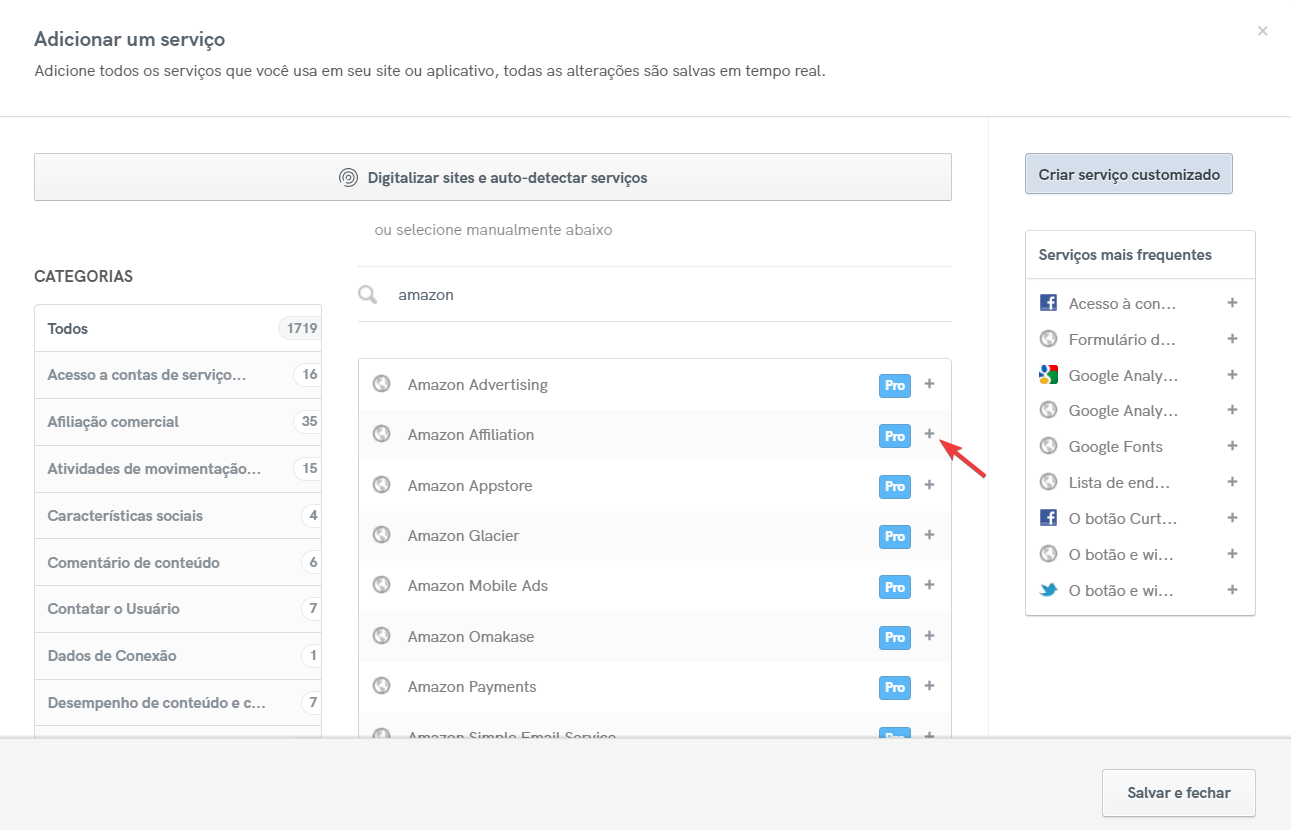This screenshot has width=1291, height=830.
Task: Click the magnifying glass search icon
Action: pos(367,294)
